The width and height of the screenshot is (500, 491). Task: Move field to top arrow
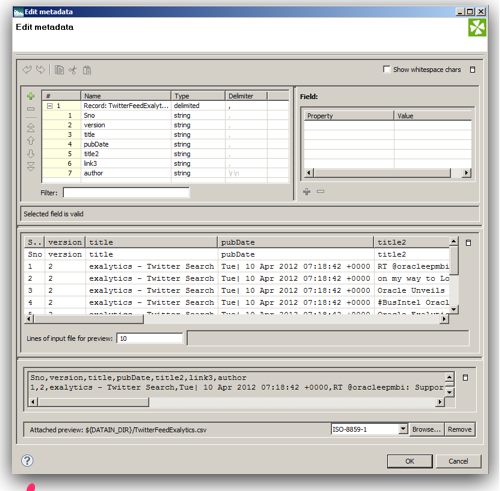pos(31,128)
